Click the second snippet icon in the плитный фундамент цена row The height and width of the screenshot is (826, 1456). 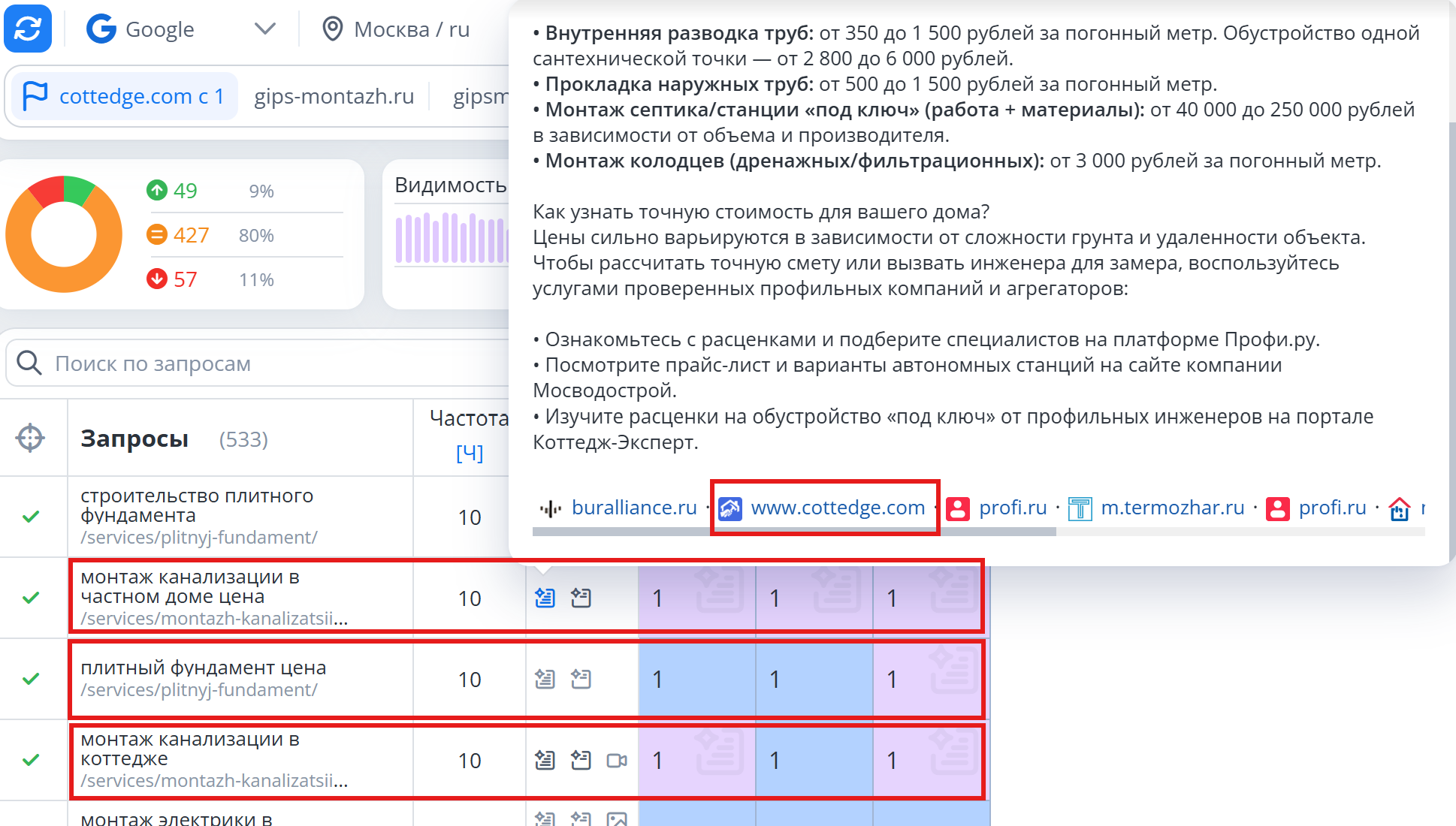coord(581,679)
